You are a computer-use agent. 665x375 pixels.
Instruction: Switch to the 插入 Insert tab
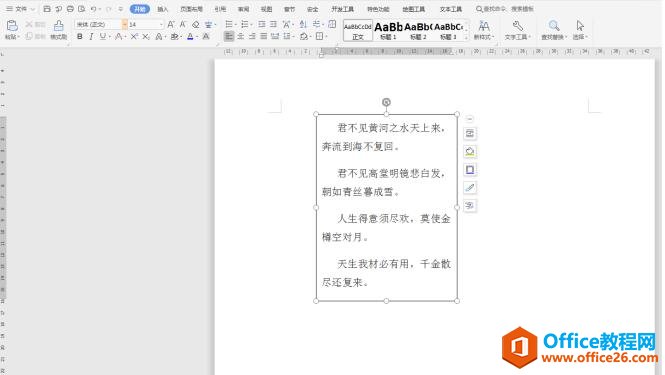[162, 9]
